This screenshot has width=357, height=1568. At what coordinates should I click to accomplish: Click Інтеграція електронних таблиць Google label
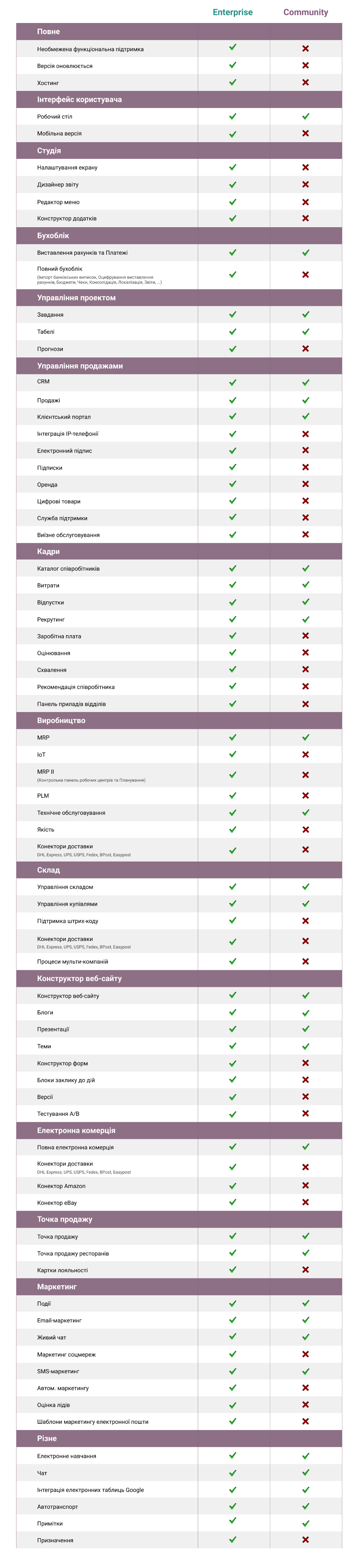pos(90,1490)
